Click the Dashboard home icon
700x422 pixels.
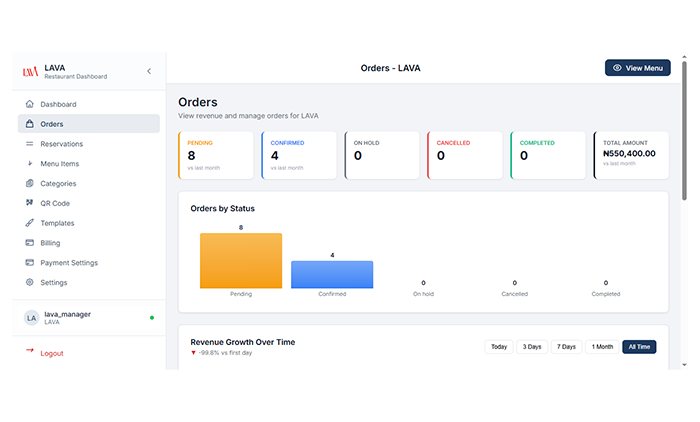29,104
